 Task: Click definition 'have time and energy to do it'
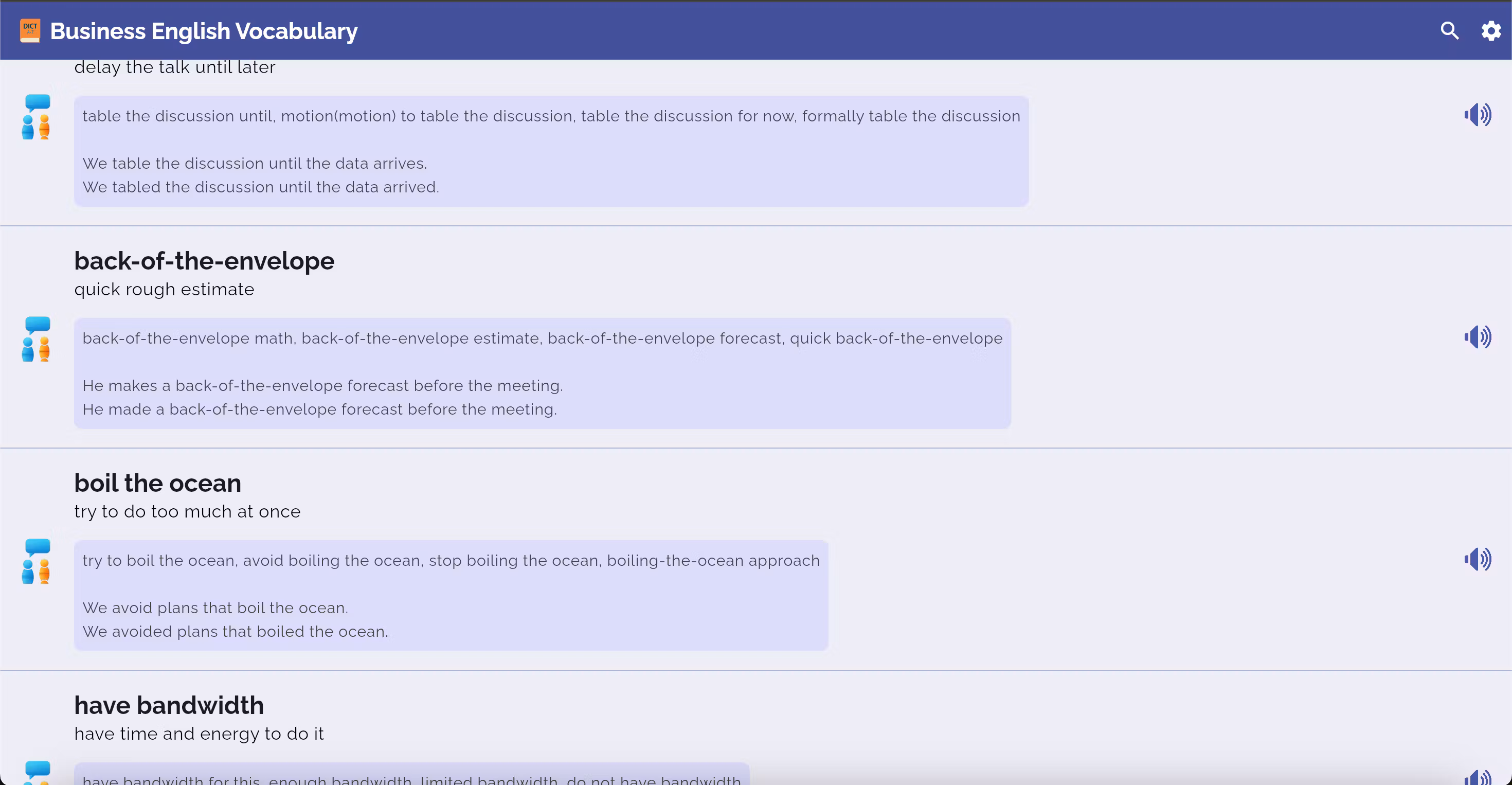pyautogui.click(x=199, y=734)
